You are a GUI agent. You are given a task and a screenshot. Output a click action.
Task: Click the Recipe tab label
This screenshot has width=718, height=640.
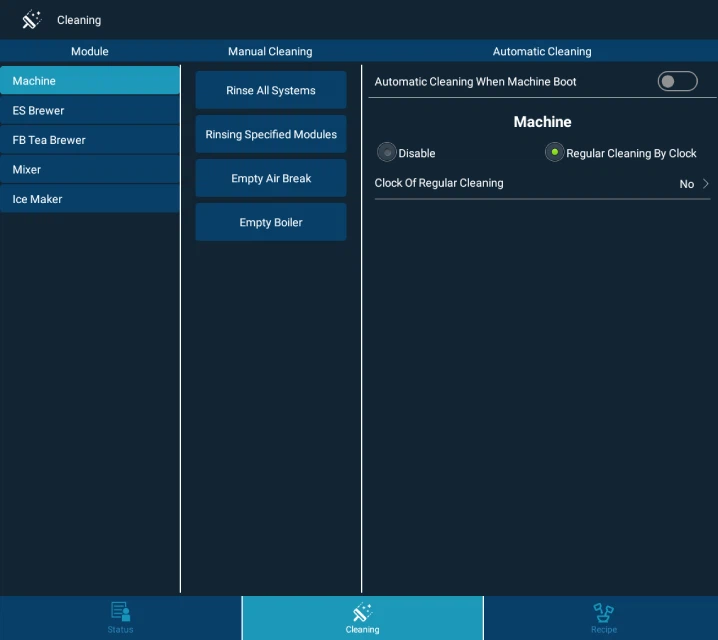(x=603, y=630)
